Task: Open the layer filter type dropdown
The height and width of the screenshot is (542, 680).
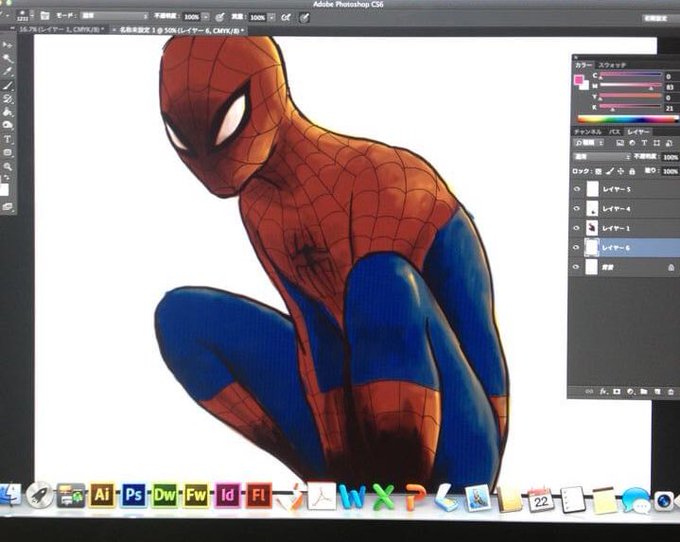Action: pos(589,143)
